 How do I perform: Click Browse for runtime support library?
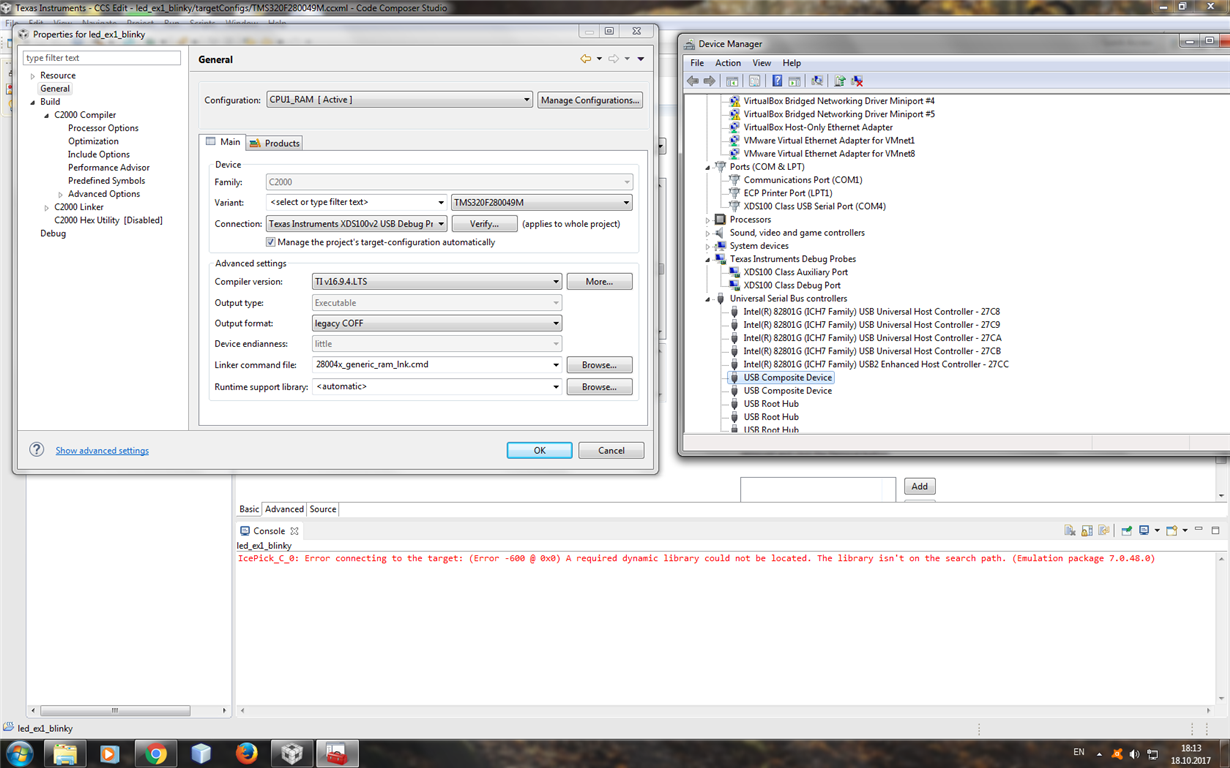click(x=599, y=387)
